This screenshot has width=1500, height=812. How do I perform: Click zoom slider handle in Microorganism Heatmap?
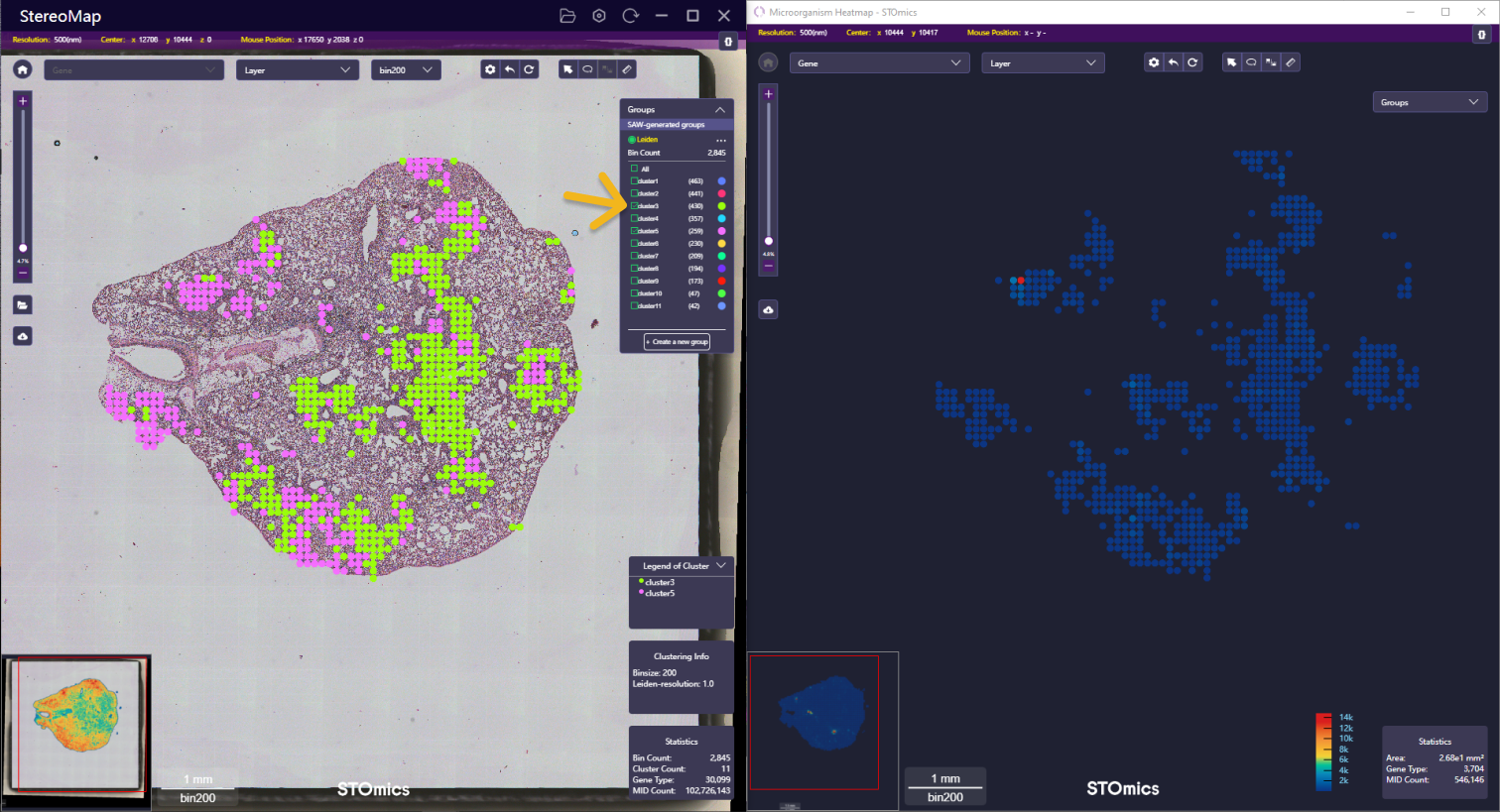click(x=768, y=241)
